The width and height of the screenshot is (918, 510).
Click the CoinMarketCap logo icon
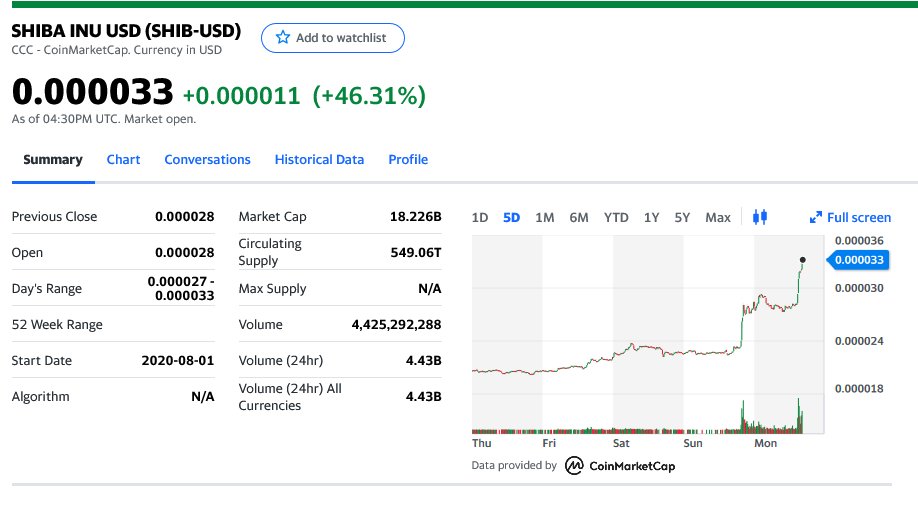574,465
